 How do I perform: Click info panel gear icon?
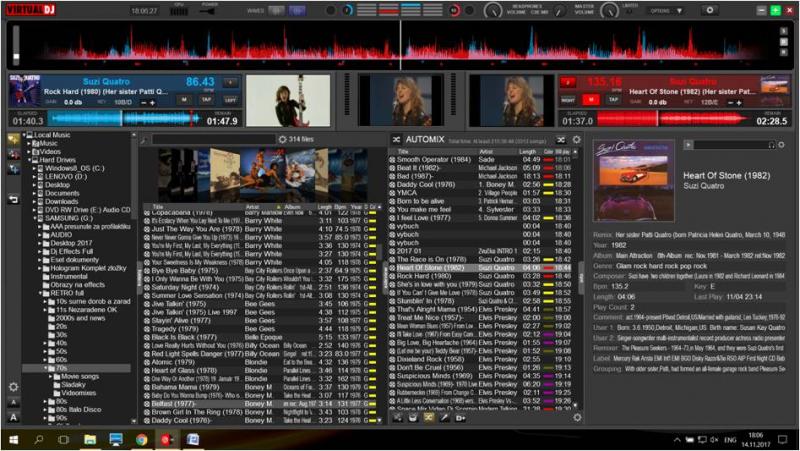click(781, 145)
